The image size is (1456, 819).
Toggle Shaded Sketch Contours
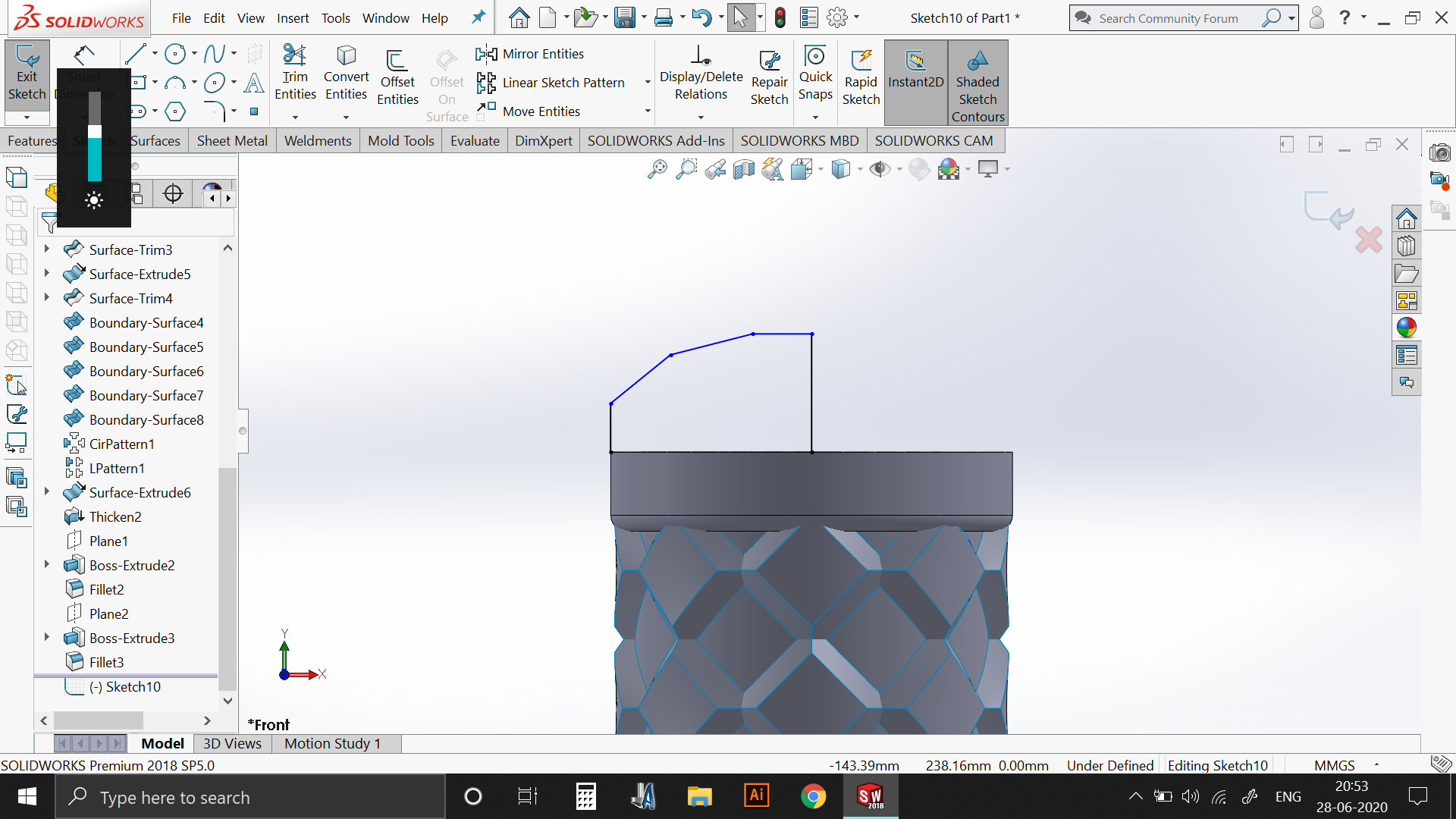click(977, 83)
